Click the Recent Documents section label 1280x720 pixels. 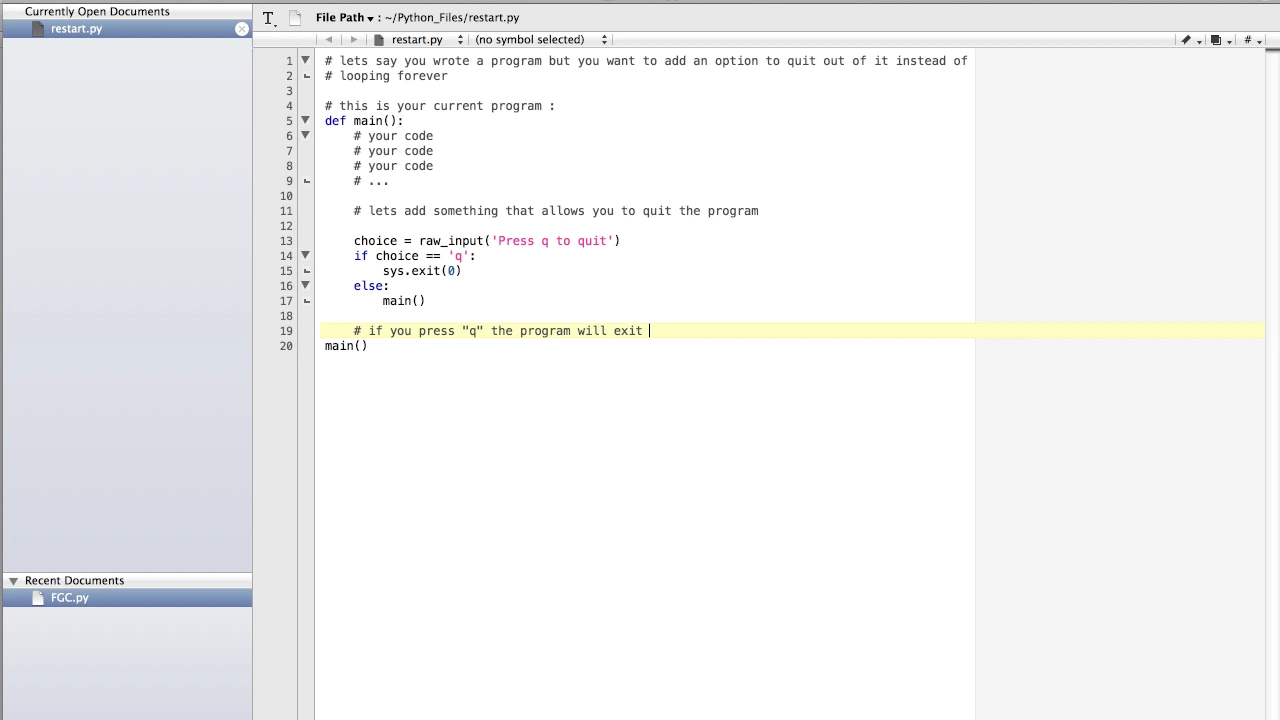[x=74, y=581]
